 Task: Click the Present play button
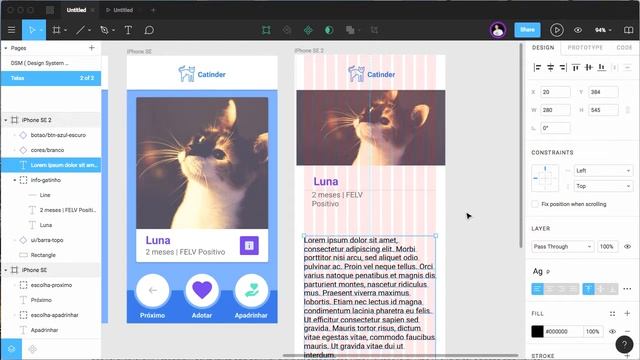point(556,30)
